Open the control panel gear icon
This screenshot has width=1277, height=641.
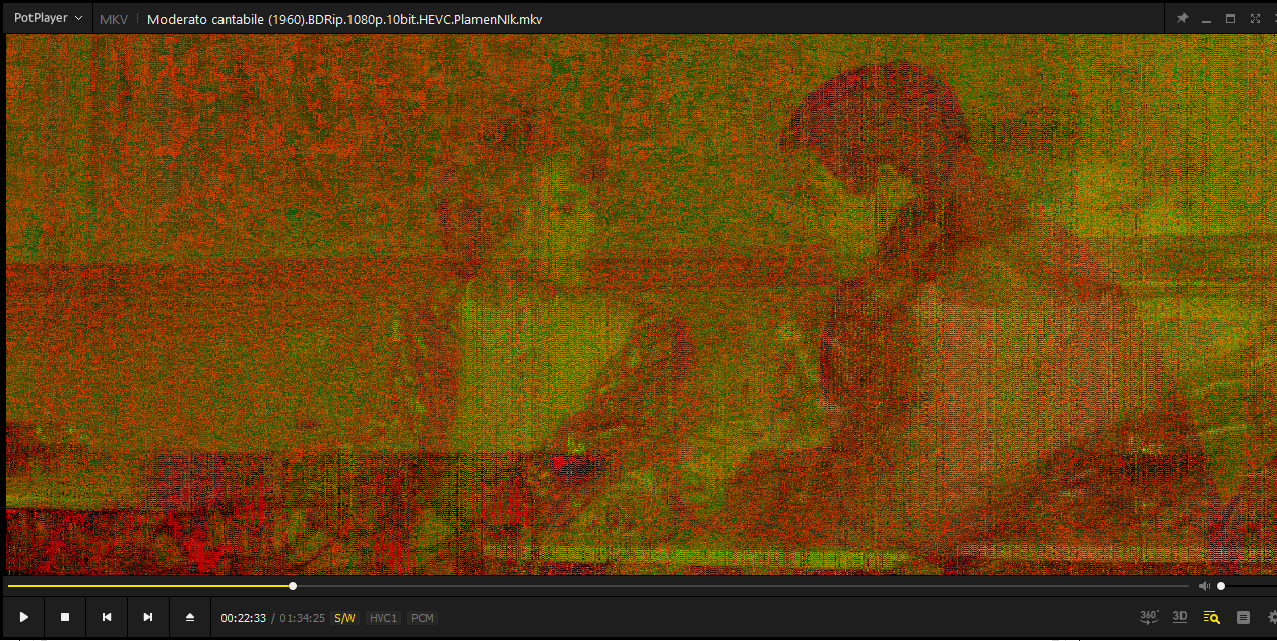[1272, 617]
